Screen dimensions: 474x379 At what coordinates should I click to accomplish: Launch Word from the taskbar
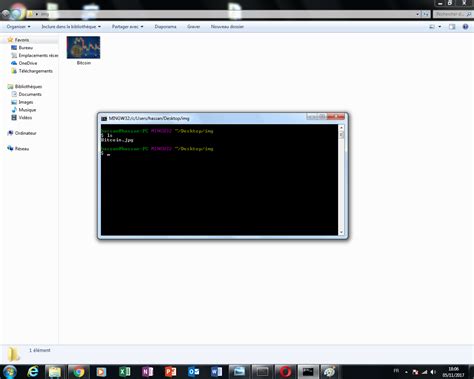tap(216, 372)
